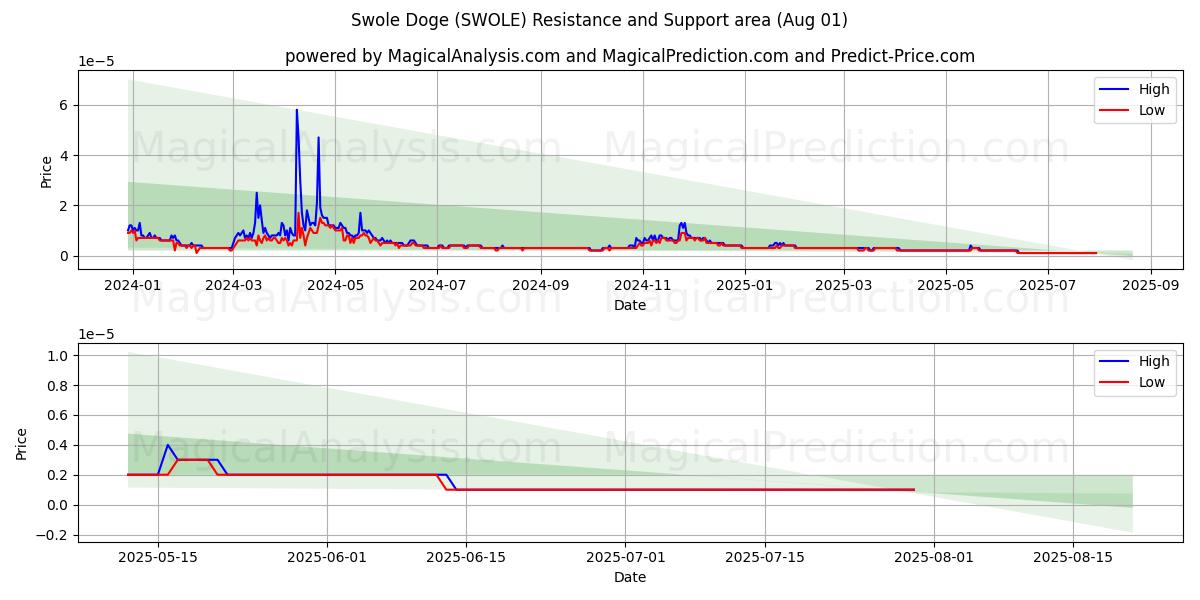Click 'Low' in the legend of the 2024–2025 monthly chart
Viewport: 1200px width, 600px height.
pyautogui.click(x=1152, y=111)
